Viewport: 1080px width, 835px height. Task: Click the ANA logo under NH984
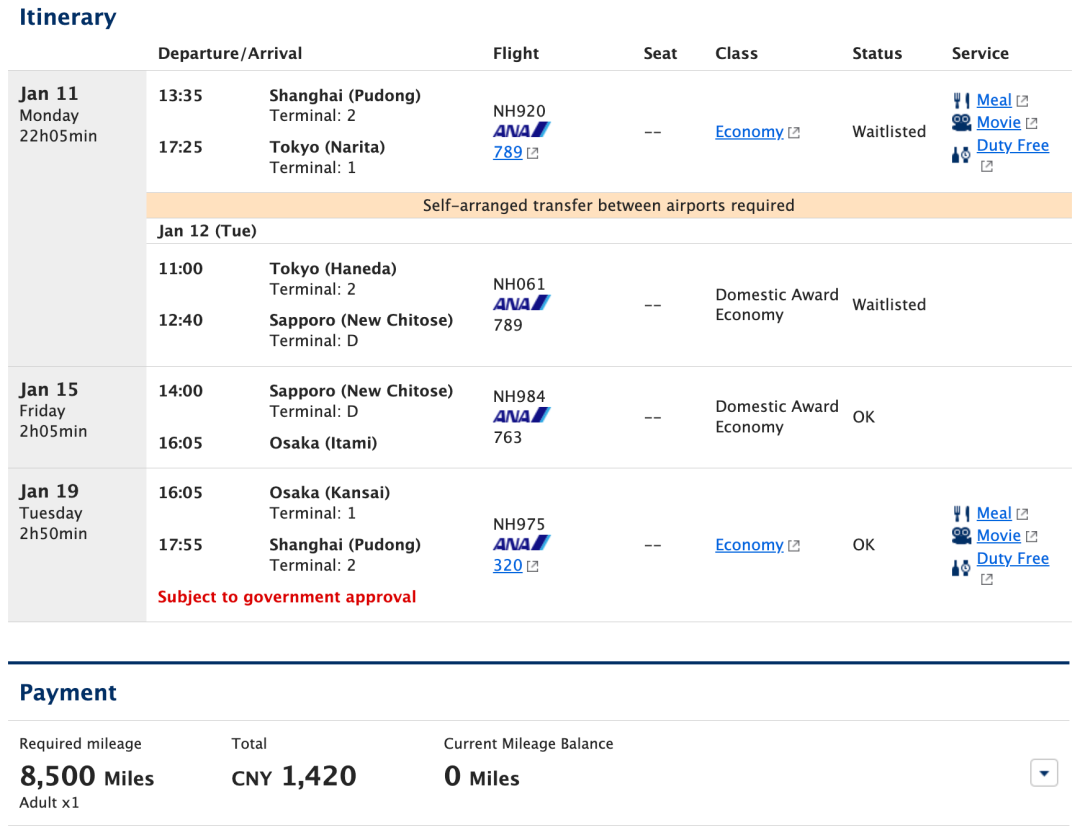tap(521, 415)
